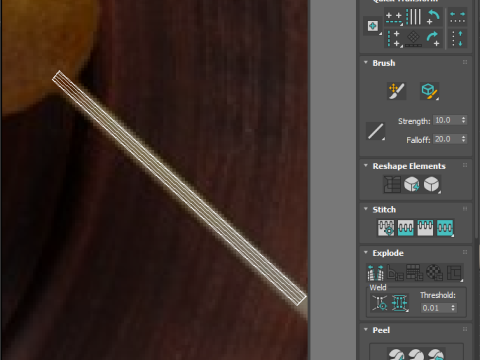Click the Relax Custom icon in Reshape Elements
The image size is (480, 360).
click(432, 184)
